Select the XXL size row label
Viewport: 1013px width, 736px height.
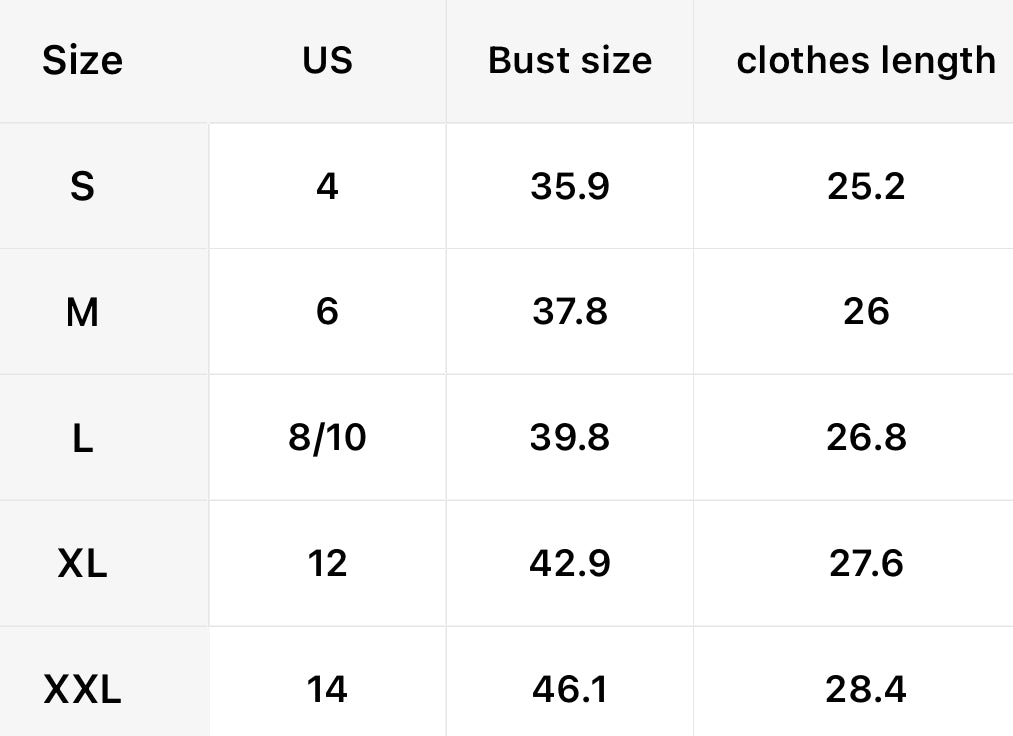(x=82, y=690)
